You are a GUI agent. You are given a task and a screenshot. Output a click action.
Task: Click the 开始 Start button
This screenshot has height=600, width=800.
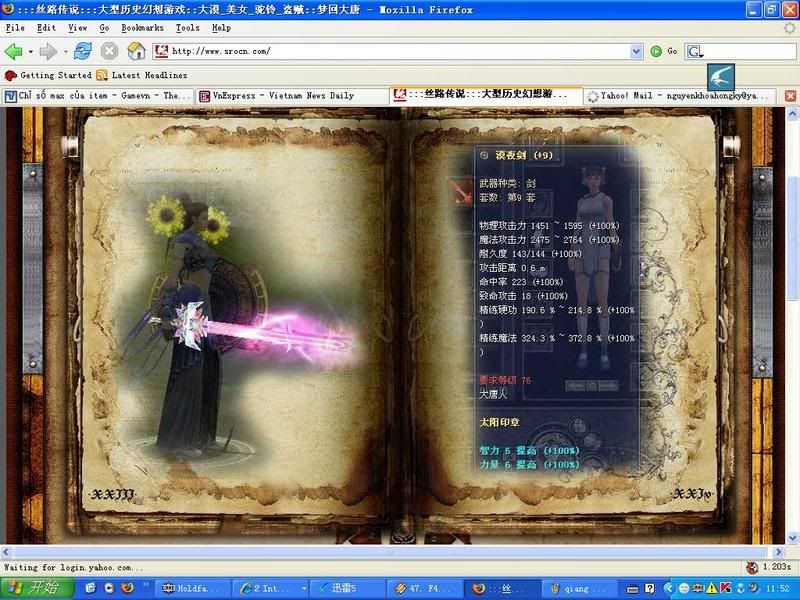pos(37,588)
